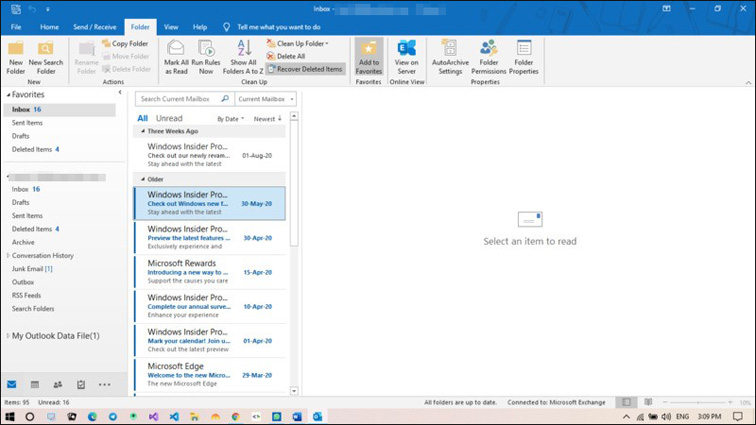This screenshot has height=425, width=756.
Task: Click the Tell me lightbulb icon
Action: pyautogui.click(x=226, y=27)
